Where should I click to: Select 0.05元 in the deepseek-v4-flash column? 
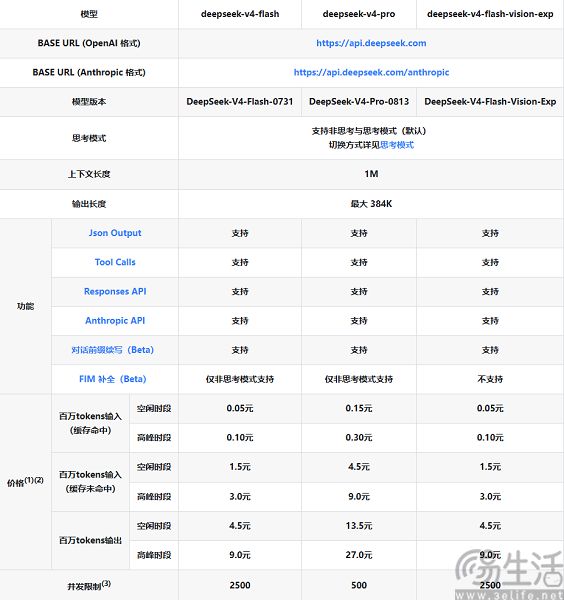click(240, 408)
